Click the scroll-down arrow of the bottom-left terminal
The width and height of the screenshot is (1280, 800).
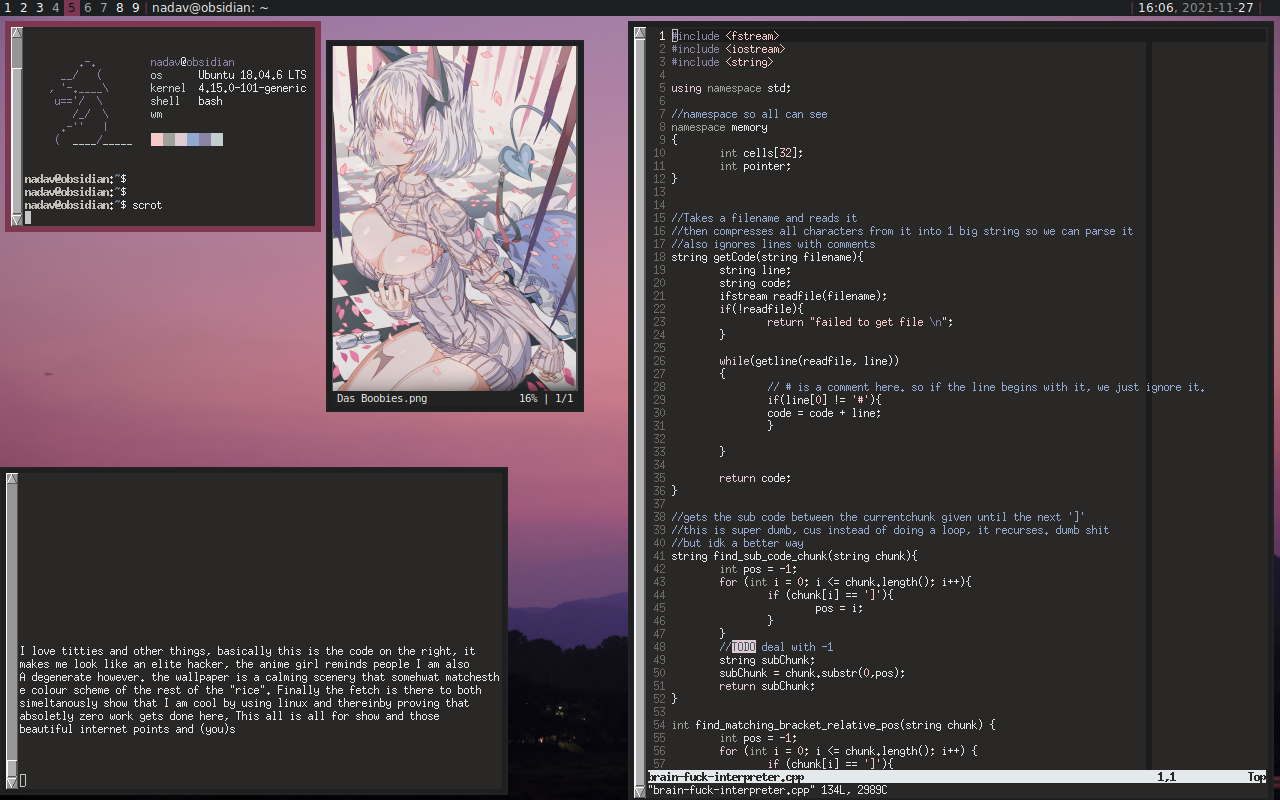[x=12, y=781]
